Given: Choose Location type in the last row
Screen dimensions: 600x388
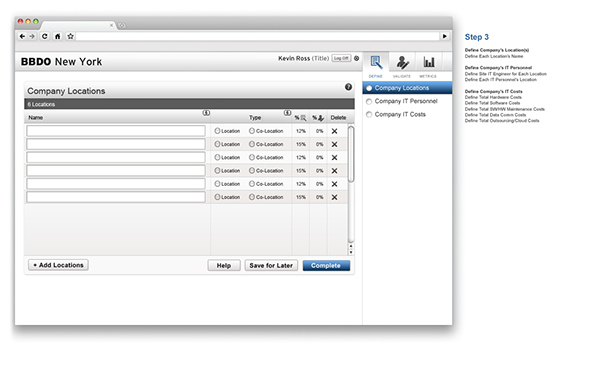Looking at the screenshot, I should [217, 197].
